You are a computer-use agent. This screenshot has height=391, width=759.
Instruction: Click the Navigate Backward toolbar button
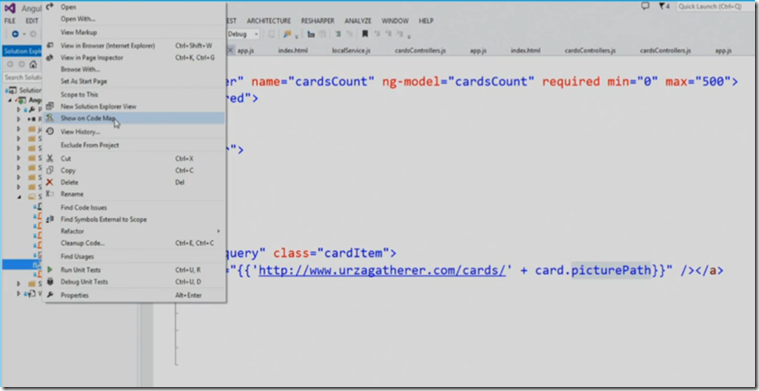tap(15, 34)
